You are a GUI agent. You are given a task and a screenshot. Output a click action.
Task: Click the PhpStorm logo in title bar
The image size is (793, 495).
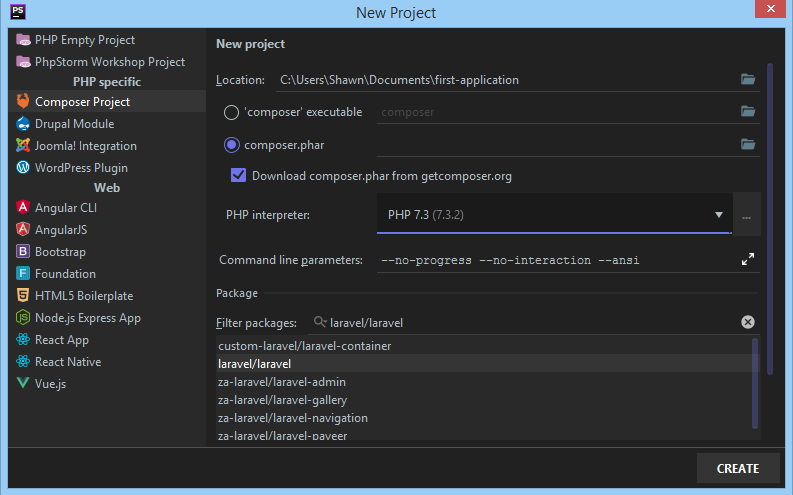coord(18,12)
